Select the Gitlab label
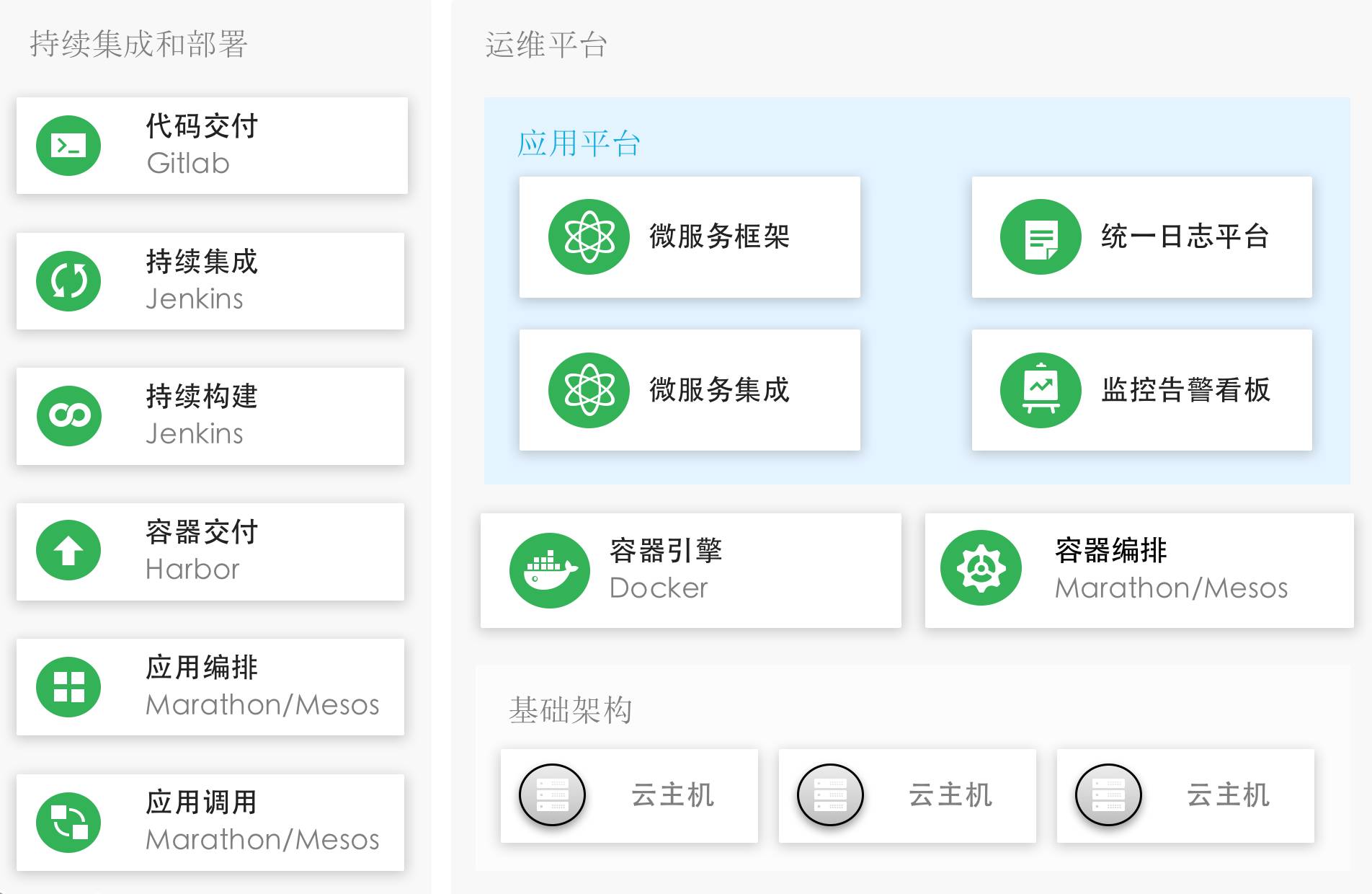 click(188, 164)
